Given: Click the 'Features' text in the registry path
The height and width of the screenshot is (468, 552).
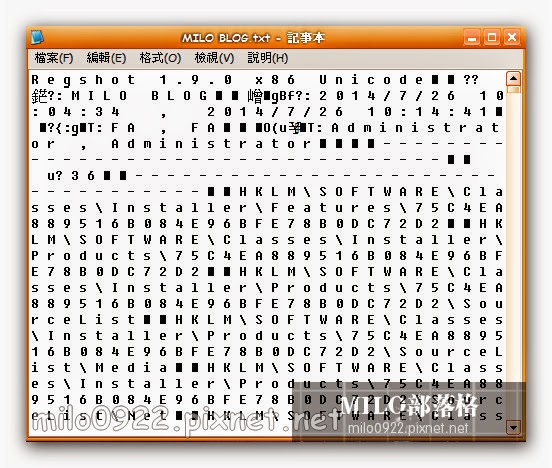Looking at the screenshot, I should coord(331,208).
